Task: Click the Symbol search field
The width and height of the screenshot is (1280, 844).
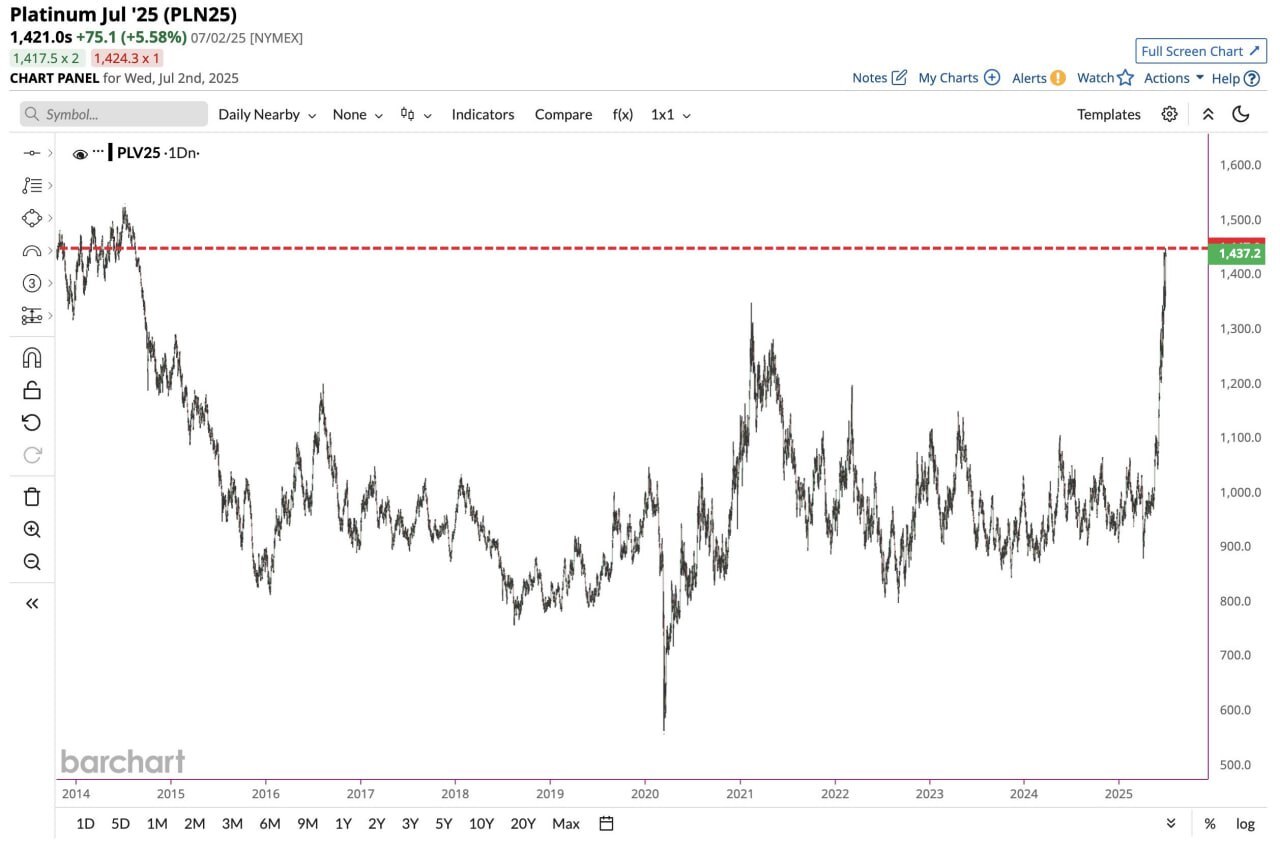Action: pos(114,114)
